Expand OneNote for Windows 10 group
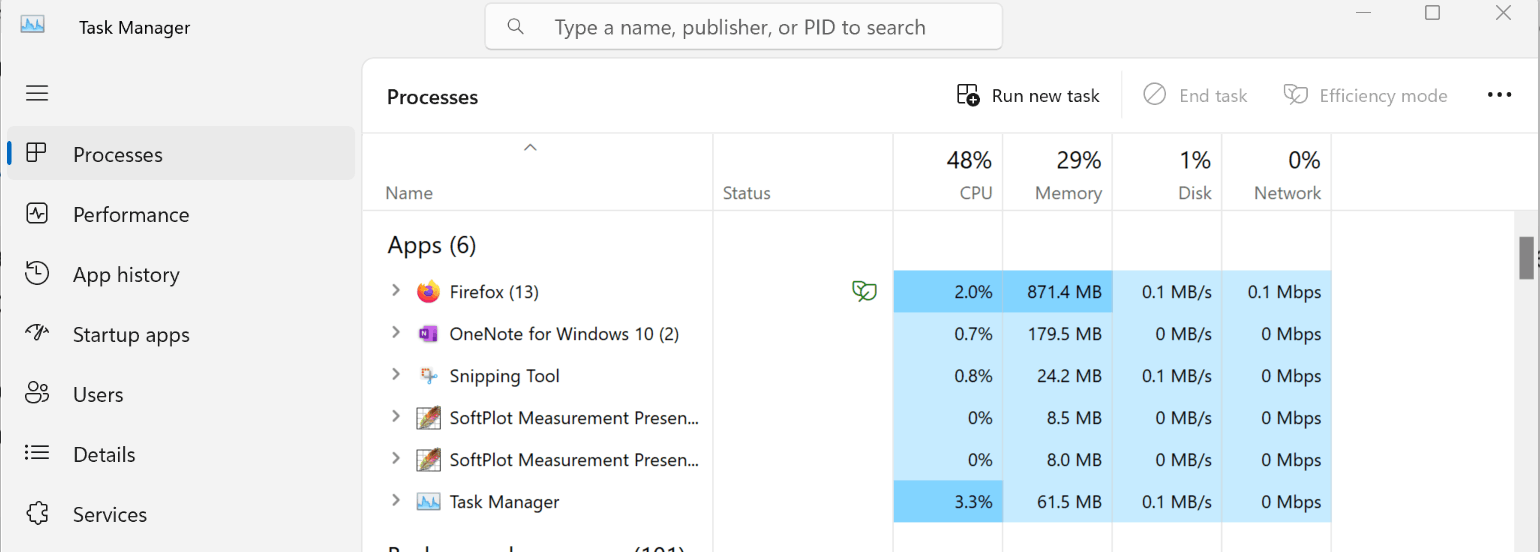 point(396,332)
